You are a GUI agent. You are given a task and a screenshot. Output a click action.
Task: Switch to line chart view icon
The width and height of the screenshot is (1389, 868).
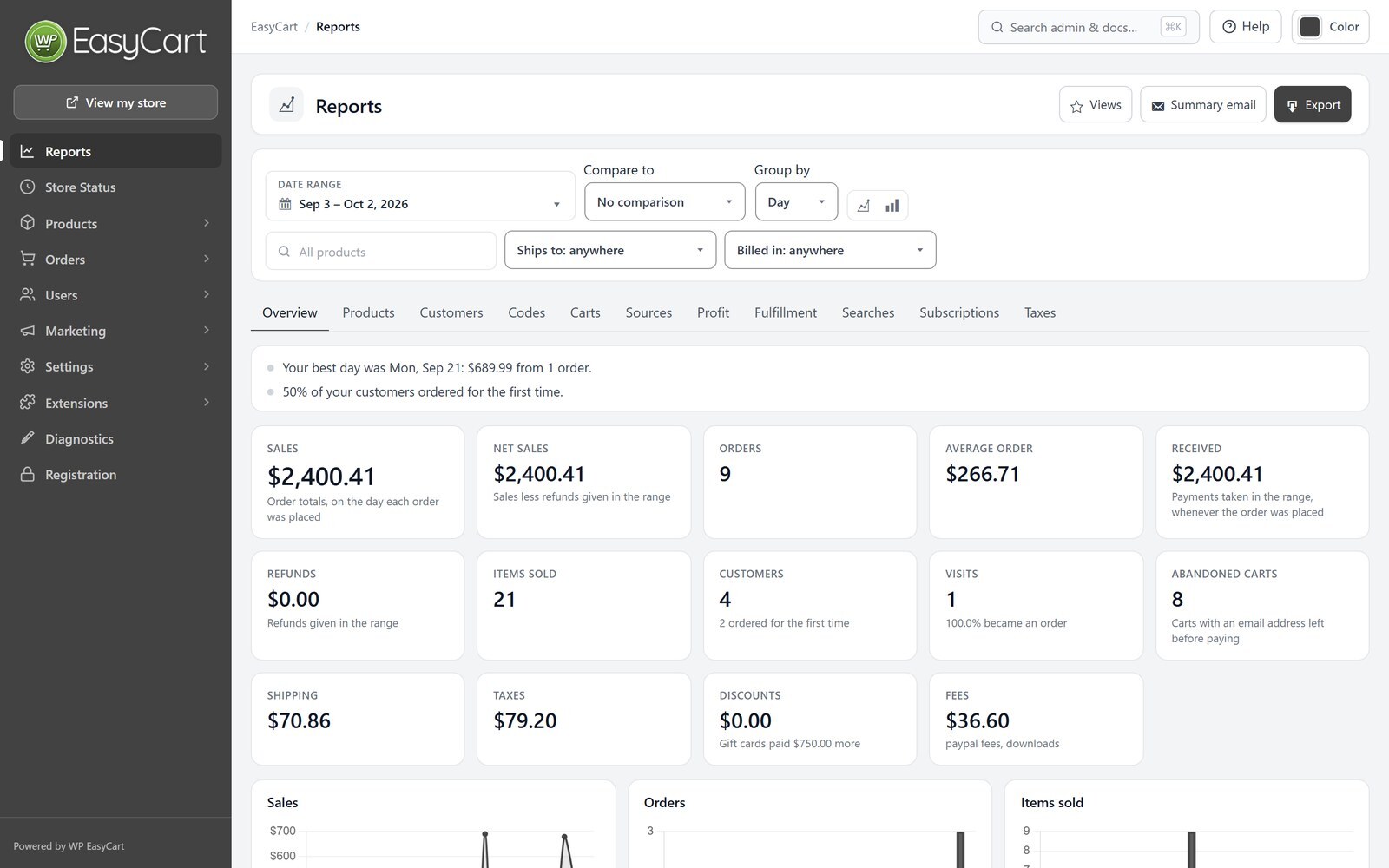[863, 206]
